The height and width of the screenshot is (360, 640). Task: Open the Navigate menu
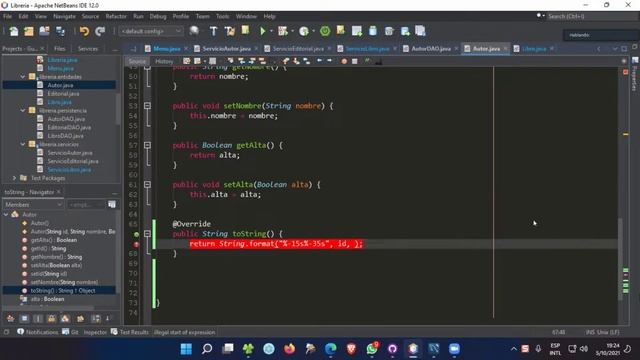coord(64,16)
